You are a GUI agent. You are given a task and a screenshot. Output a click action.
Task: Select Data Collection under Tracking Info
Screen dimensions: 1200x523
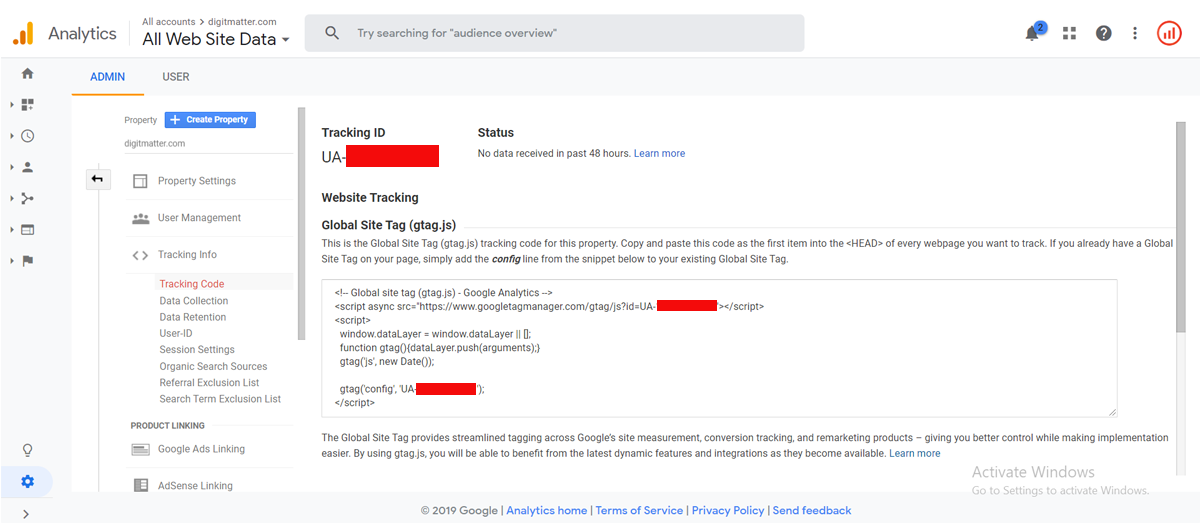coord(194,301)
